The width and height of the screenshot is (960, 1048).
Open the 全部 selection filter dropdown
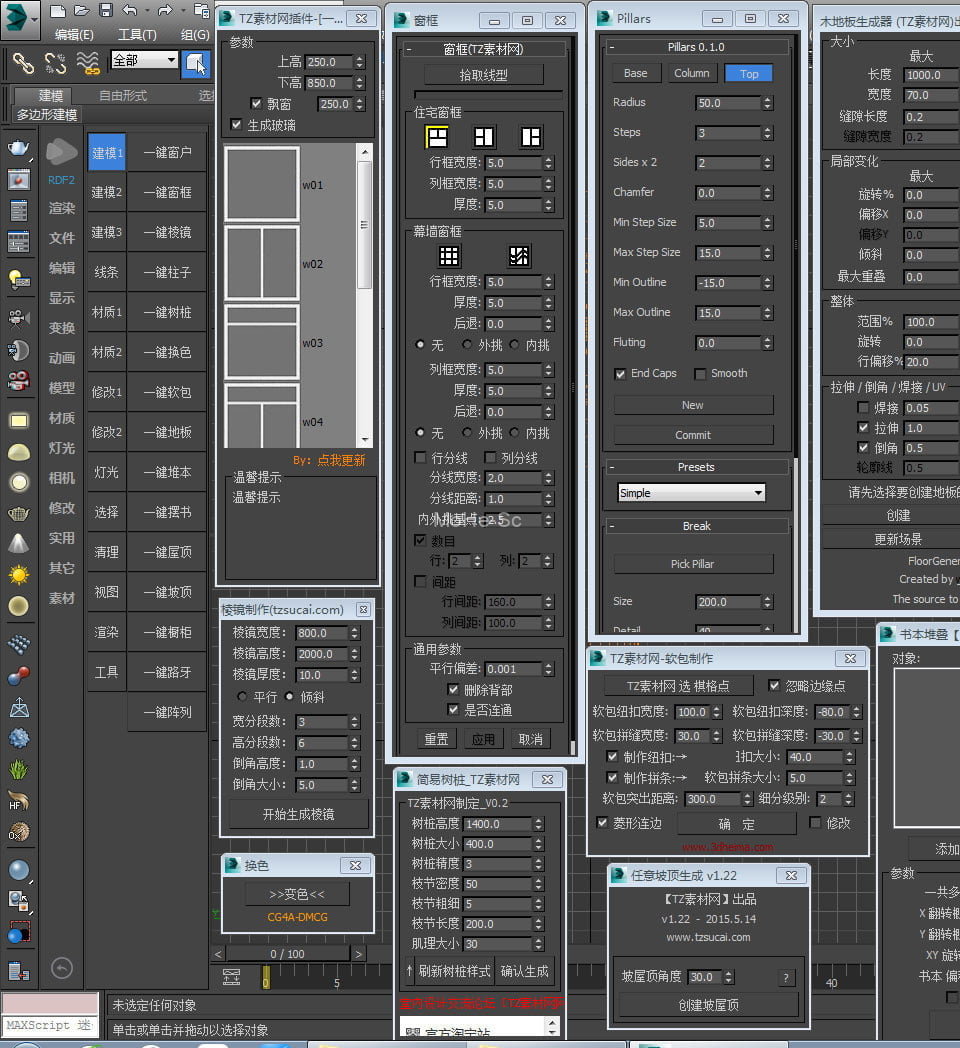[x=144, y=60]
